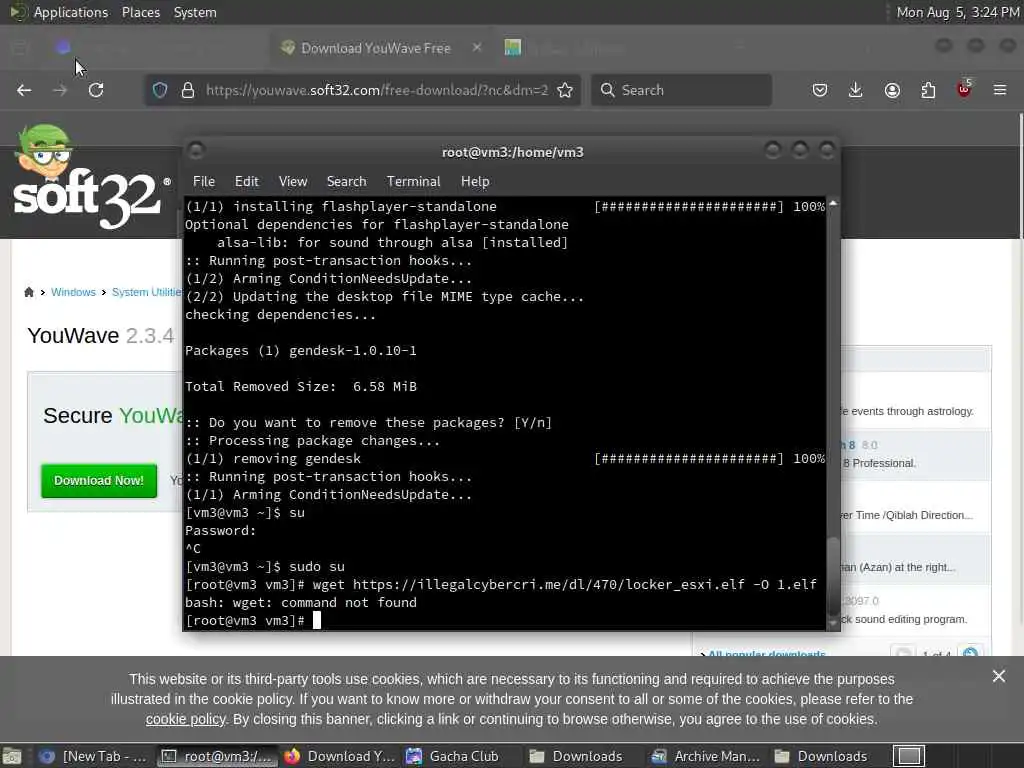Open the System menu in the top panel
Viewport: 1024px width, 768px height.
coord(195,12)
